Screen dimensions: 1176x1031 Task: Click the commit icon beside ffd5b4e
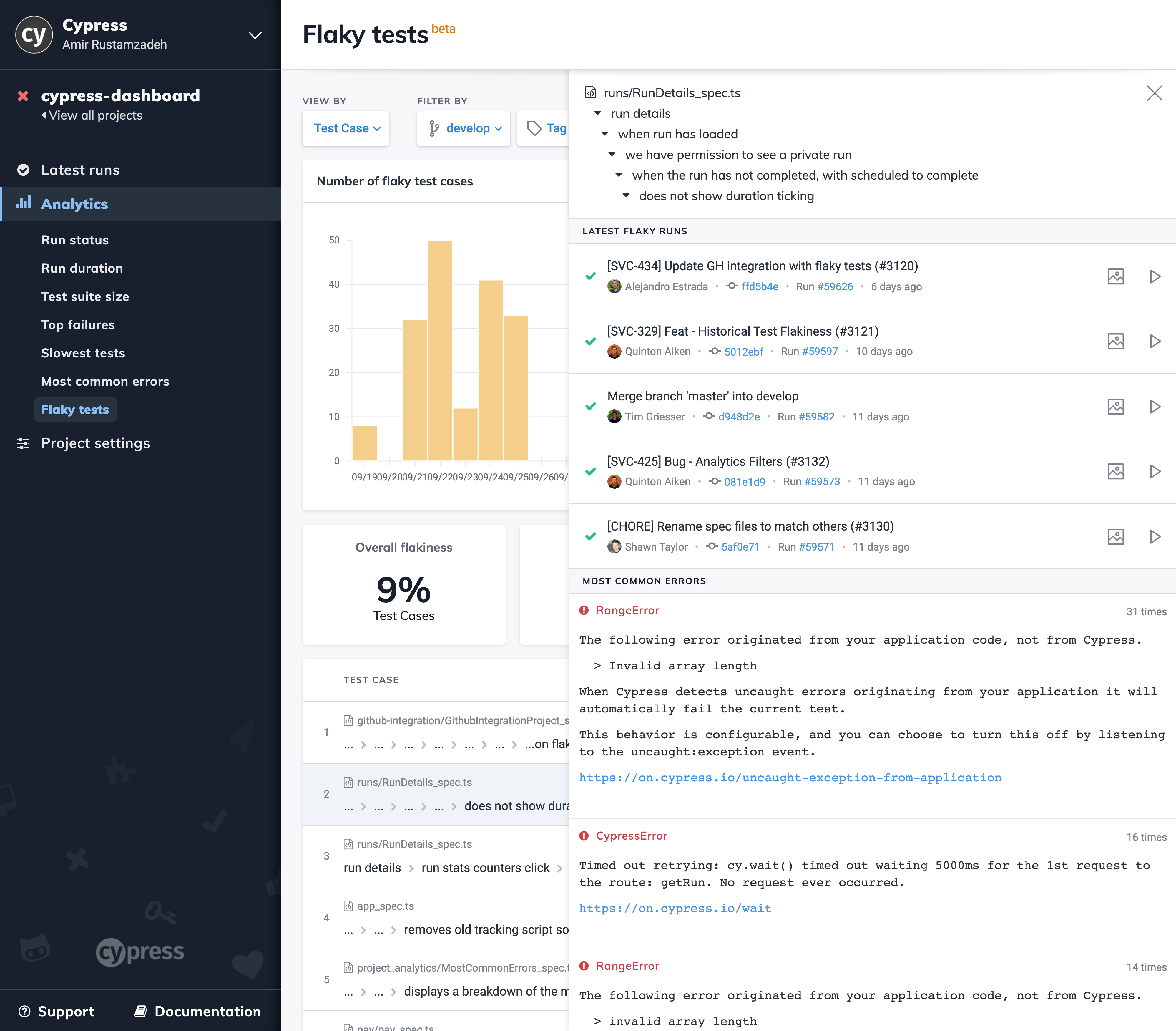point(731,286)
